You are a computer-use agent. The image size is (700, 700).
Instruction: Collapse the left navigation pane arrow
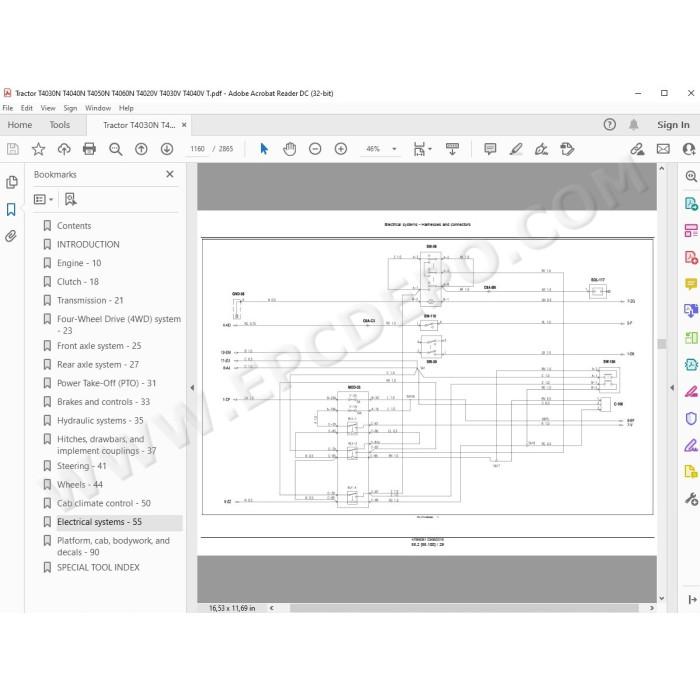pos(192,388)
